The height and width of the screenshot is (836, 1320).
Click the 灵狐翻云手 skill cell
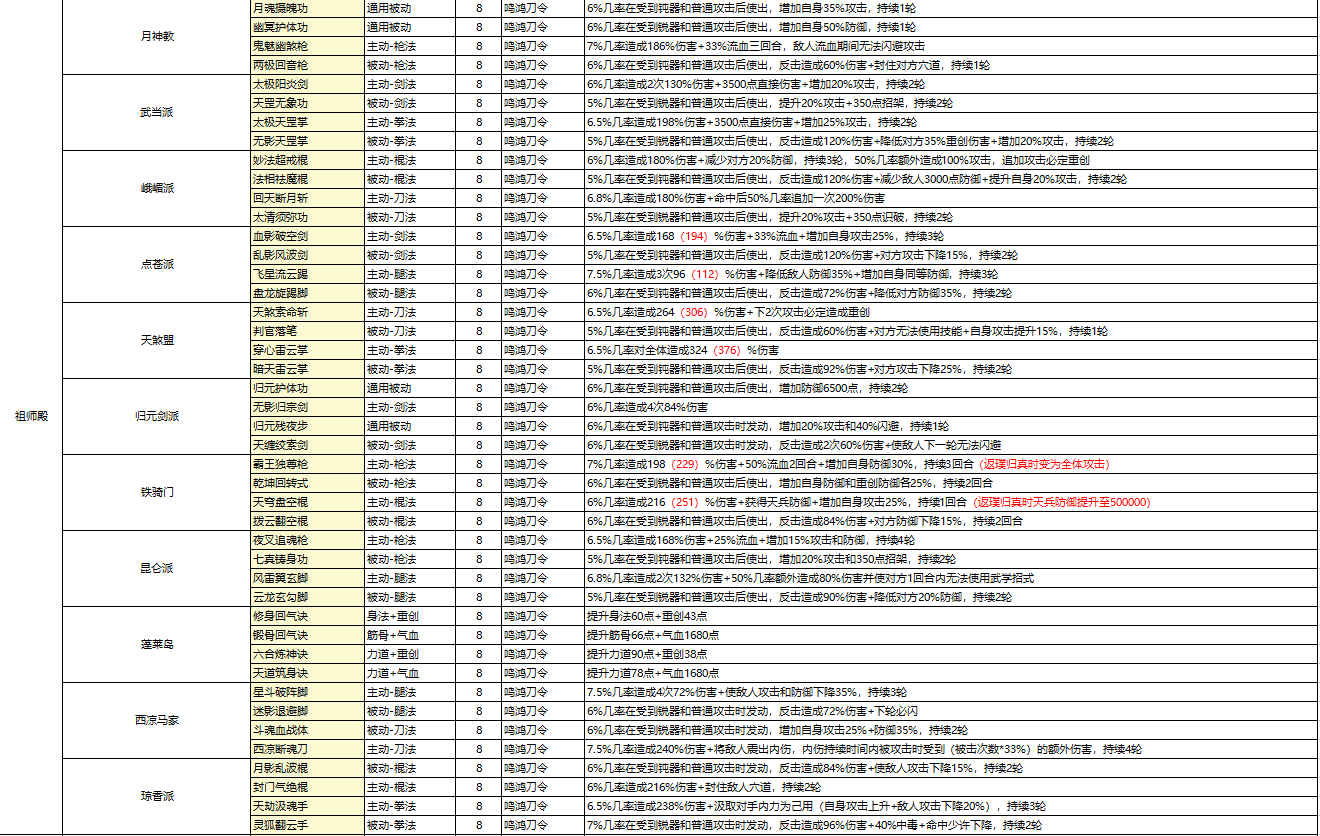point(307,826)
